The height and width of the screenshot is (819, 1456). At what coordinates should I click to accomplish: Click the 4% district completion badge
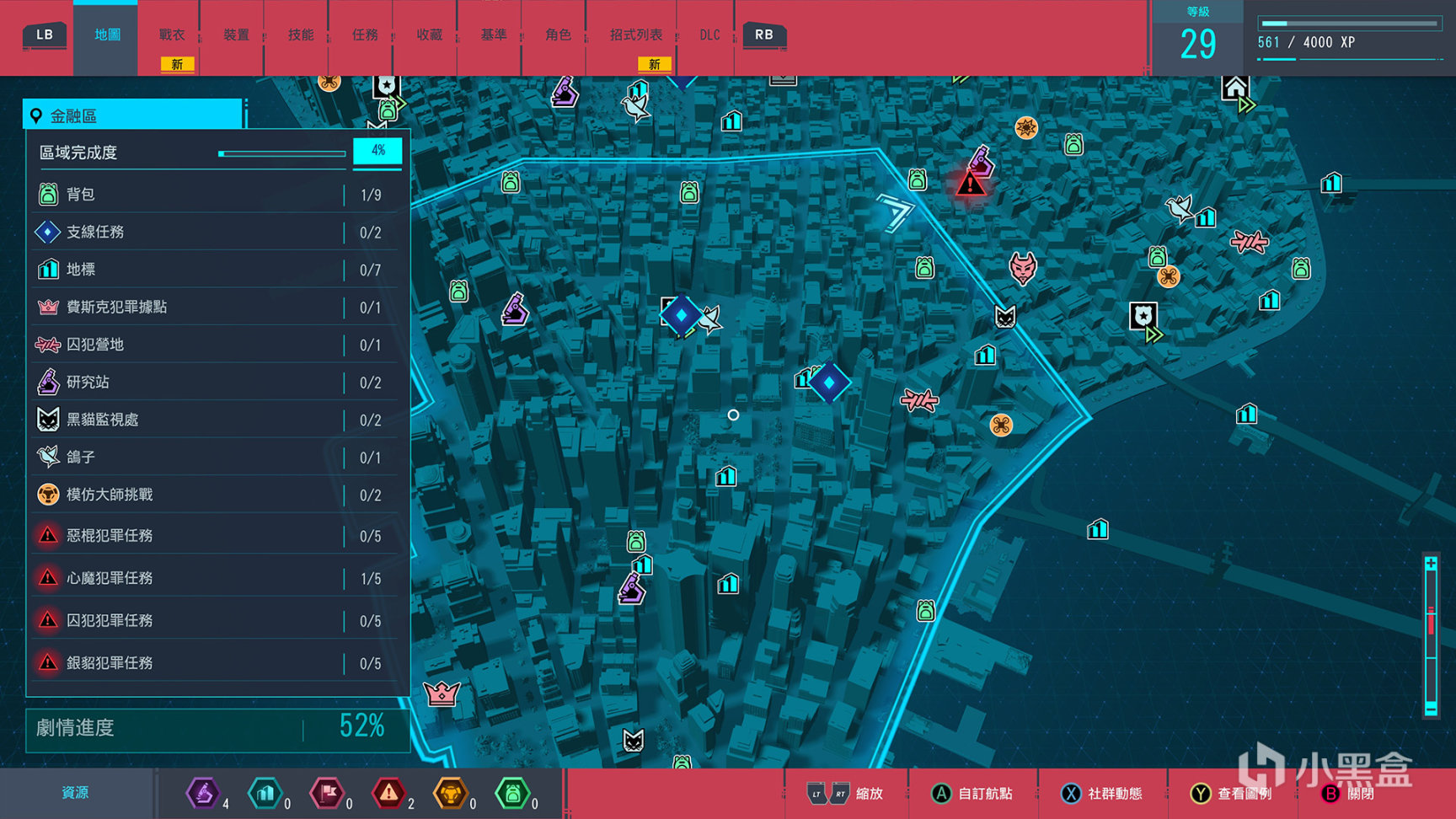(x=377, y=151)
